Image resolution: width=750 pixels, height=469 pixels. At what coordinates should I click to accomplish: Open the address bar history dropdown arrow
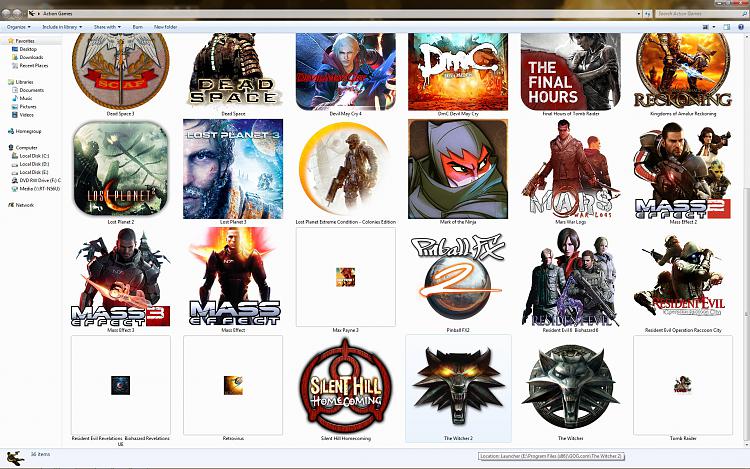(x=639, y=14)
